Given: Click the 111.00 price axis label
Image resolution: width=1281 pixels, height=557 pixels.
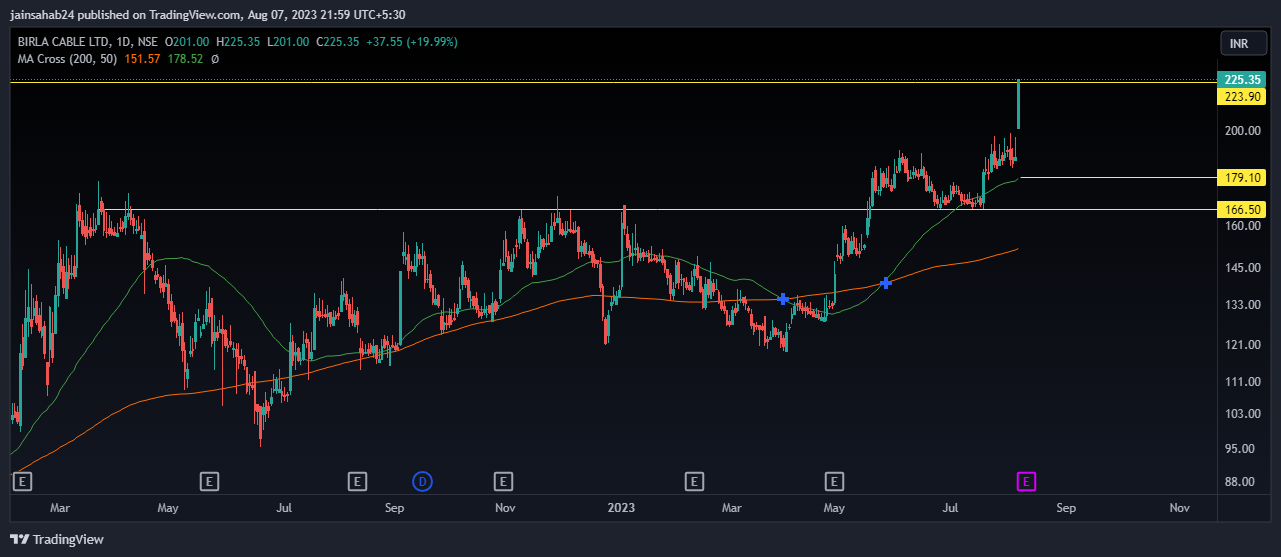Looking at the screenshot, I should point(1241,382).
